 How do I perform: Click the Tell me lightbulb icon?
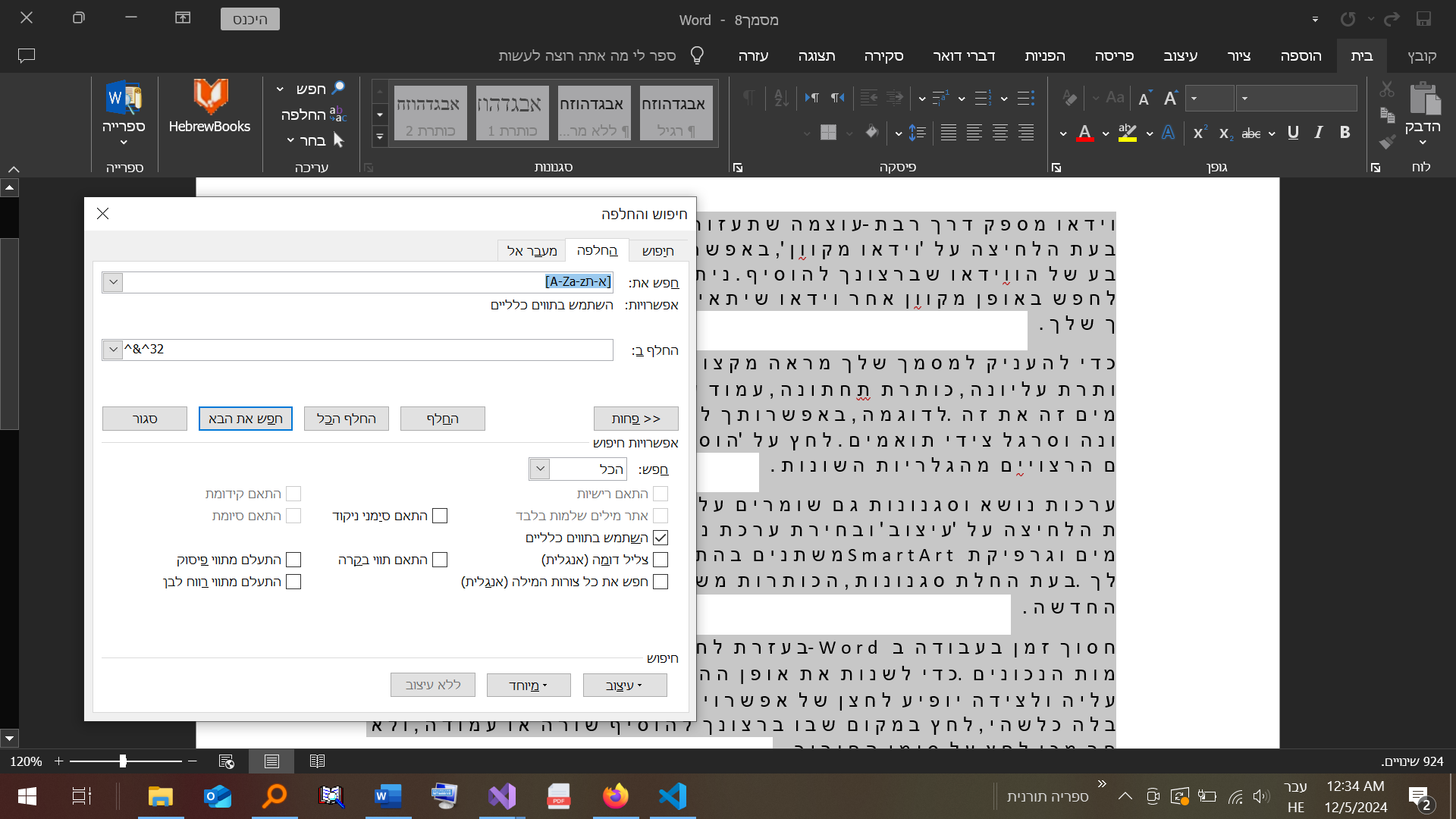coord(697,55)
